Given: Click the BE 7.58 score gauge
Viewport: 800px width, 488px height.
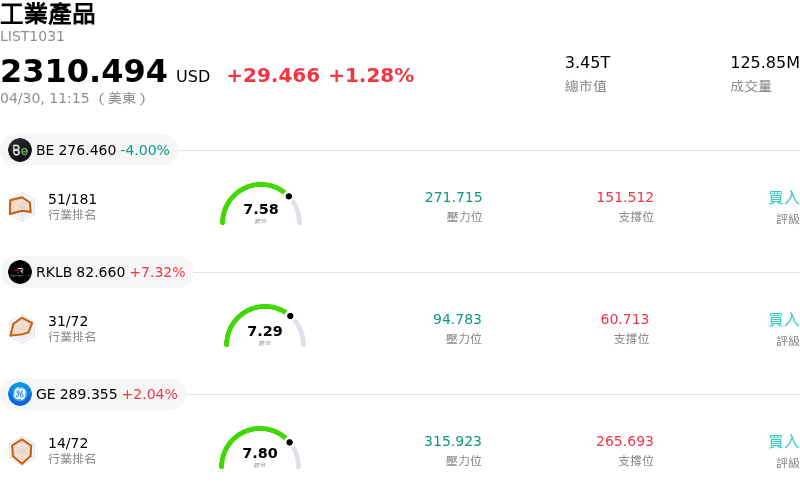Looking at the screenshot, I should tap(261, 206).
